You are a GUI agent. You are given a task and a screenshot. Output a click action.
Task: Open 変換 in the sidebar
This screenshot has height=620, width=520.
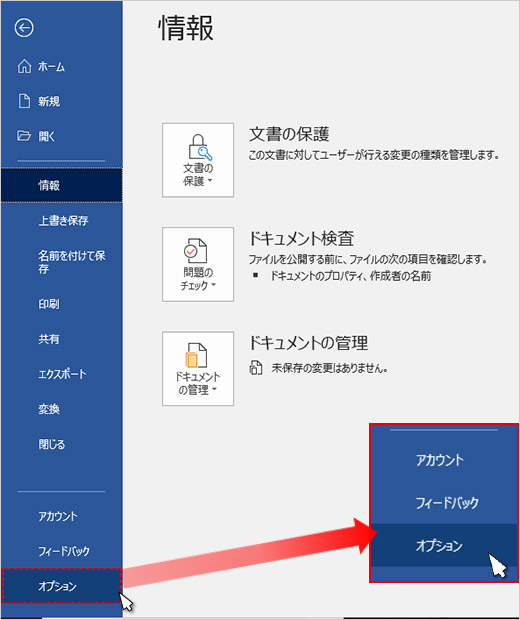coord(61,408)
